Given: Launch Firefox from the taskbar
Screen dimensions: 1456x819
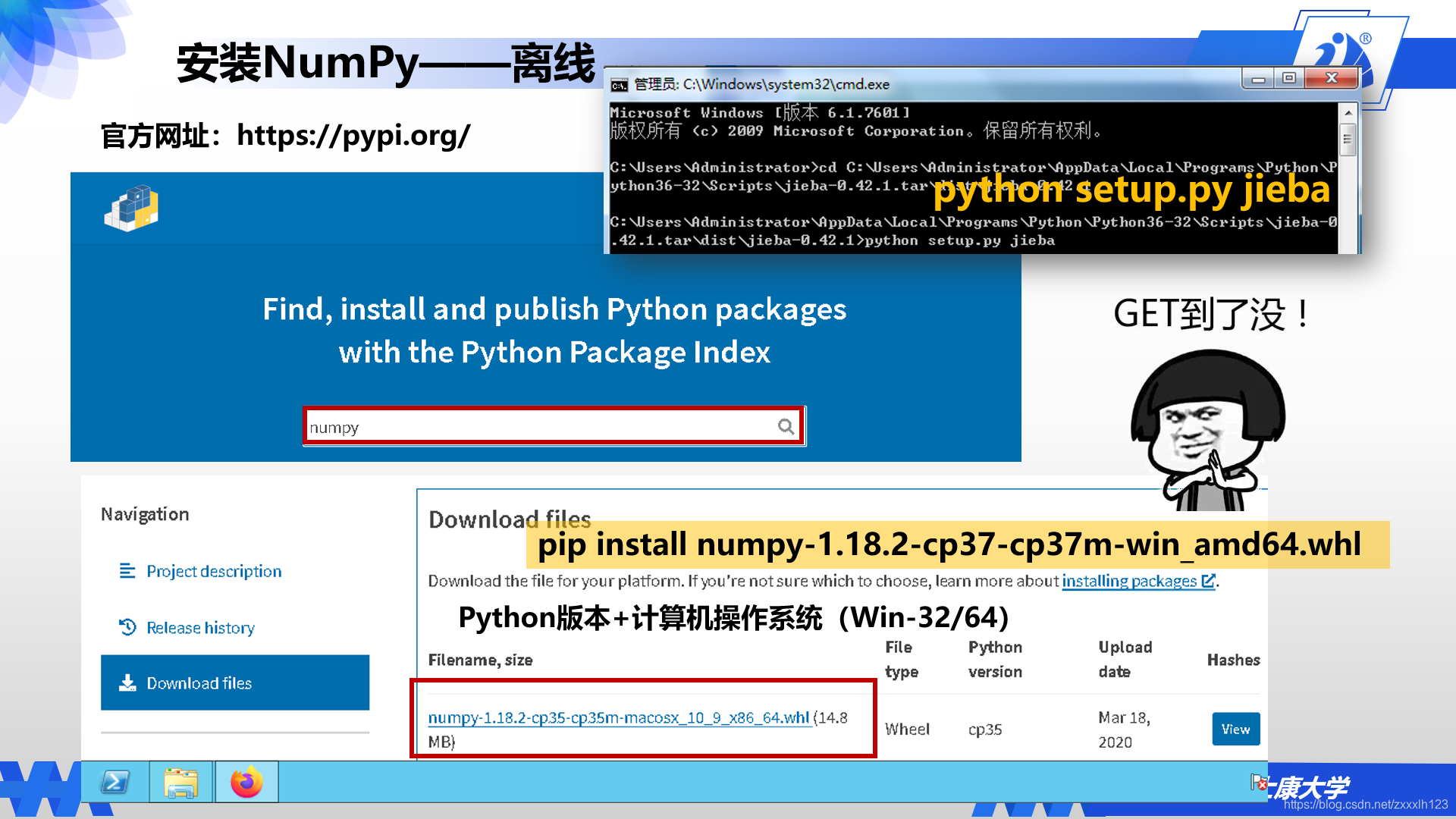Looking at the screenshot, I should pos(246,782).
